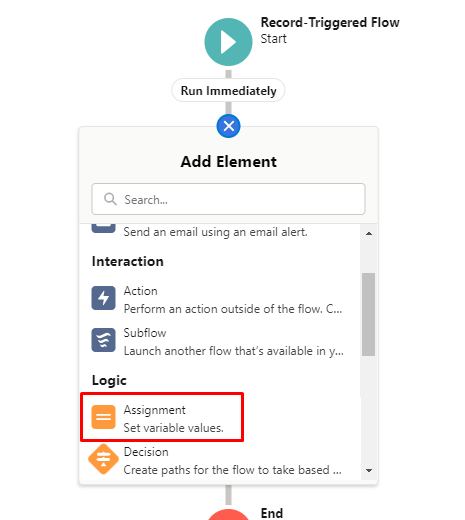This screenshot has height=520, width=465.
Task: Click the gray scrollbar thumb in element list
Action: [369, 314]
